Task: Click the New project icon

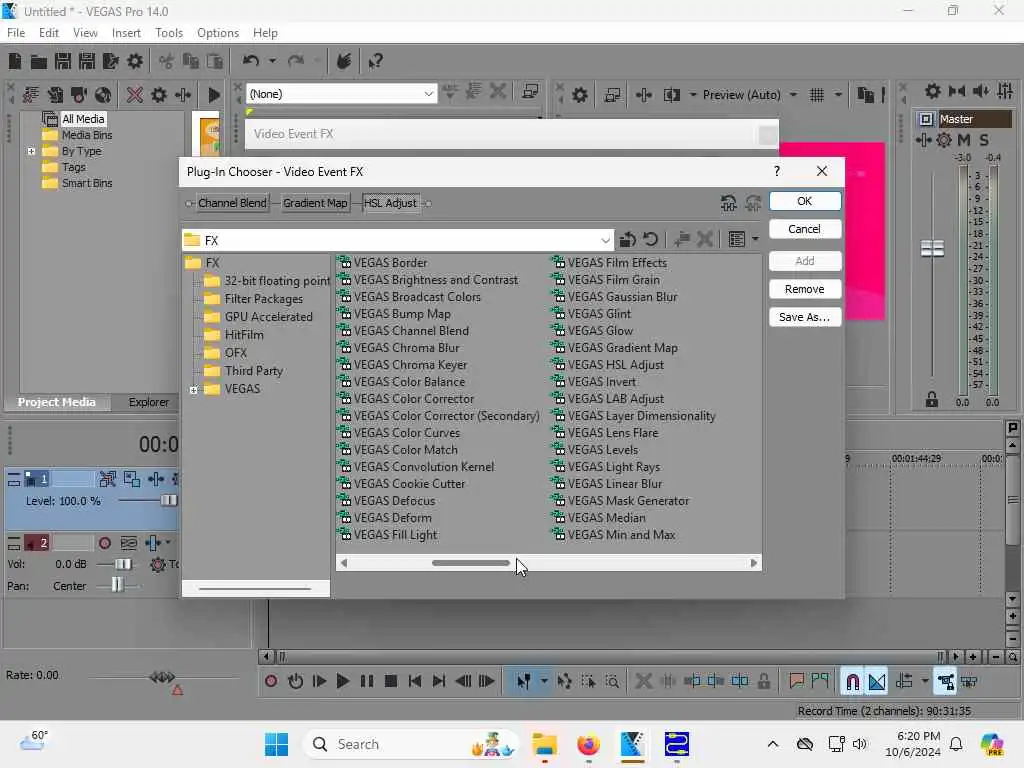Action: point(15,61)
